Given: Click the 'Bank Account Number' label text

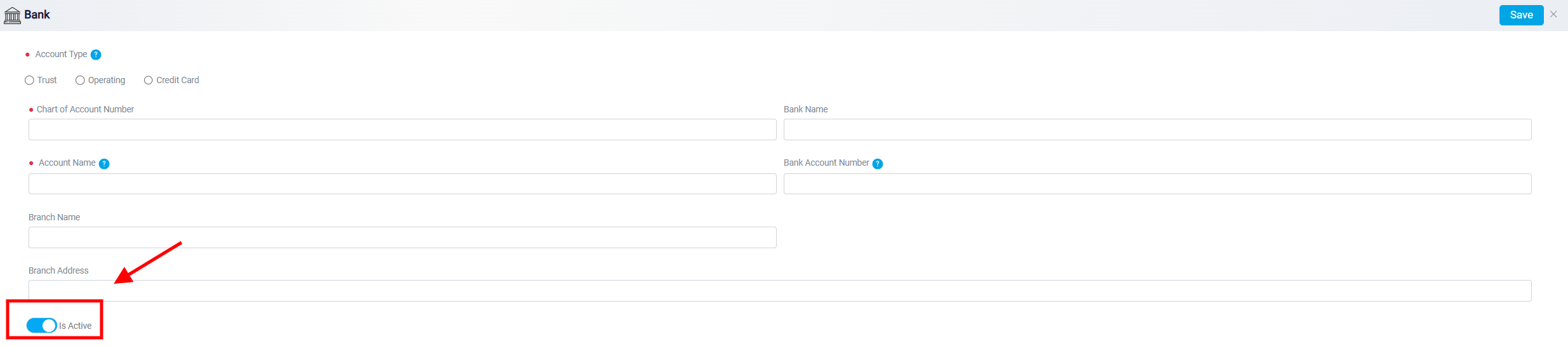Looking at the screenshot, I should click(x=826, y=163).
